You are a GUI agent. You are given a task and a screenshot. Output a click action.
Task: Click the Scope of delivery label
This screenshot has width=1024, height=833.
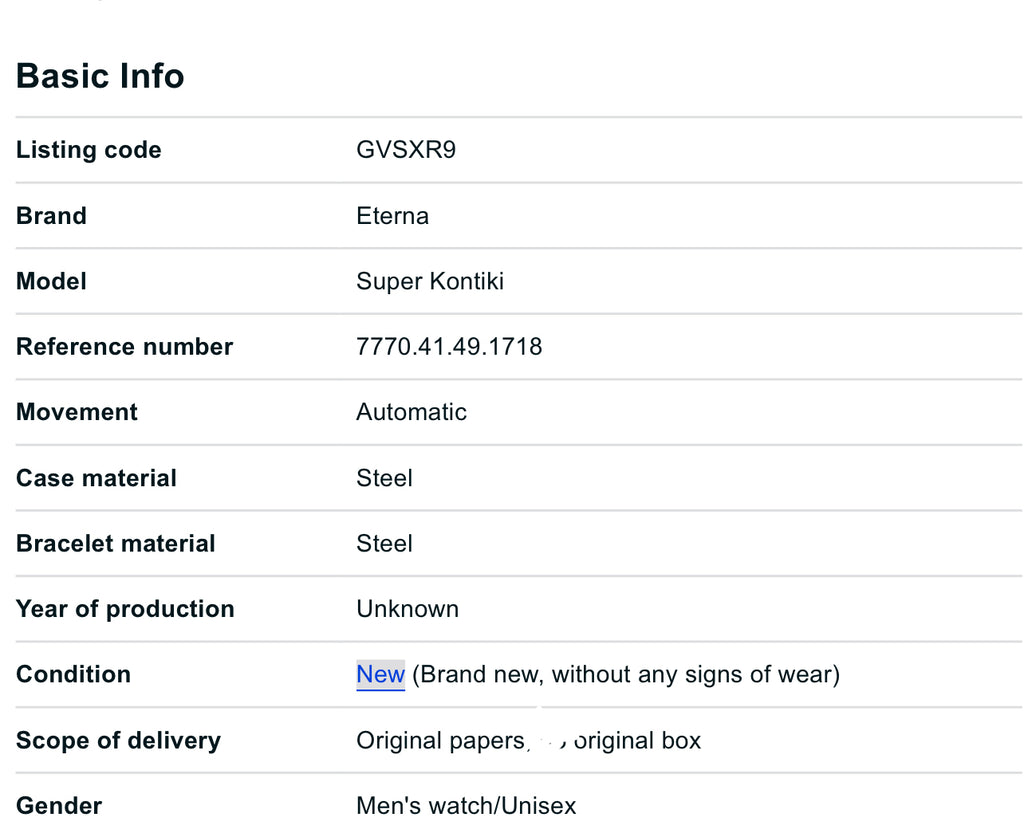click(118, 741)
